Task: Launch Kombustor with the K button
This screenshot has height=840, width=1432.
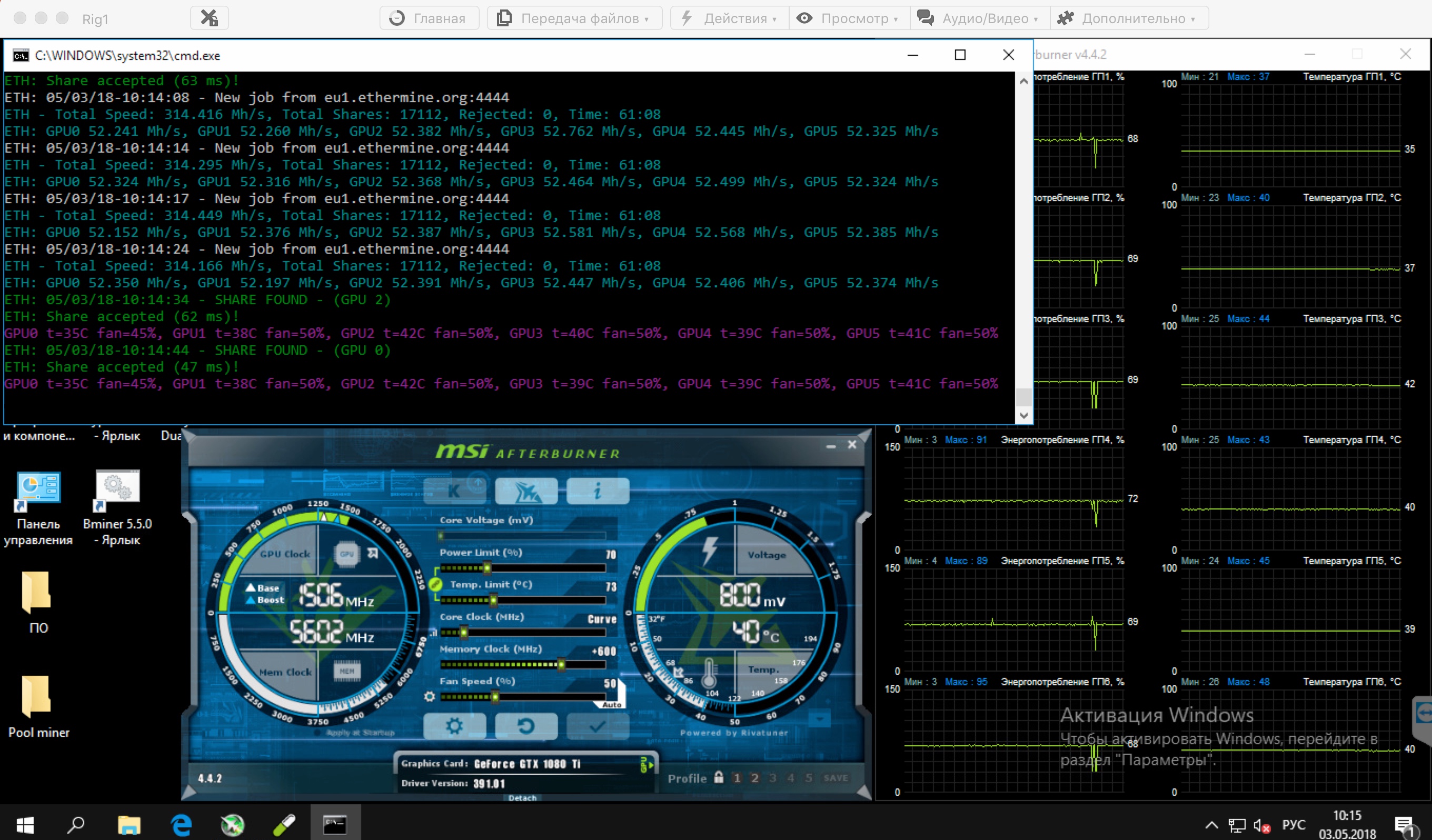Action: tap(454, 491)
